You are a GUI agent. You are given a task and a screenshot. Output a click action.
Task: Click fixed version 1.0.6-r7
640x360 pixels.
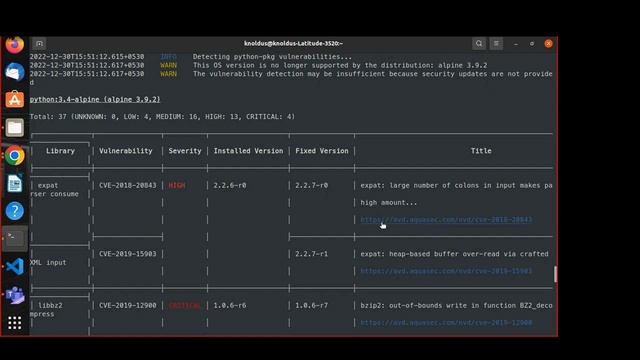pyautogui.click(x=311, y=305)
